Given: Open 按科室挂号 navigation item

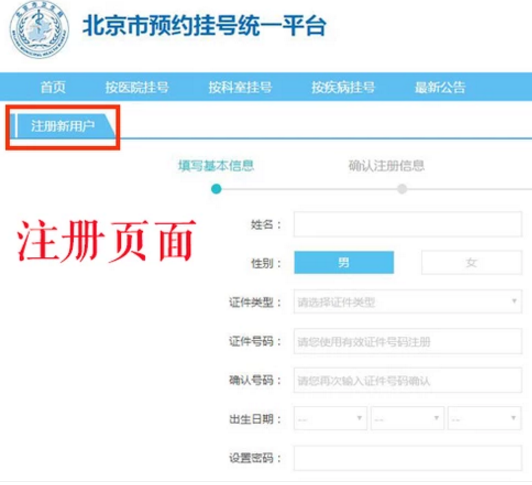Looking at the screenshot, I should [240, 87].
